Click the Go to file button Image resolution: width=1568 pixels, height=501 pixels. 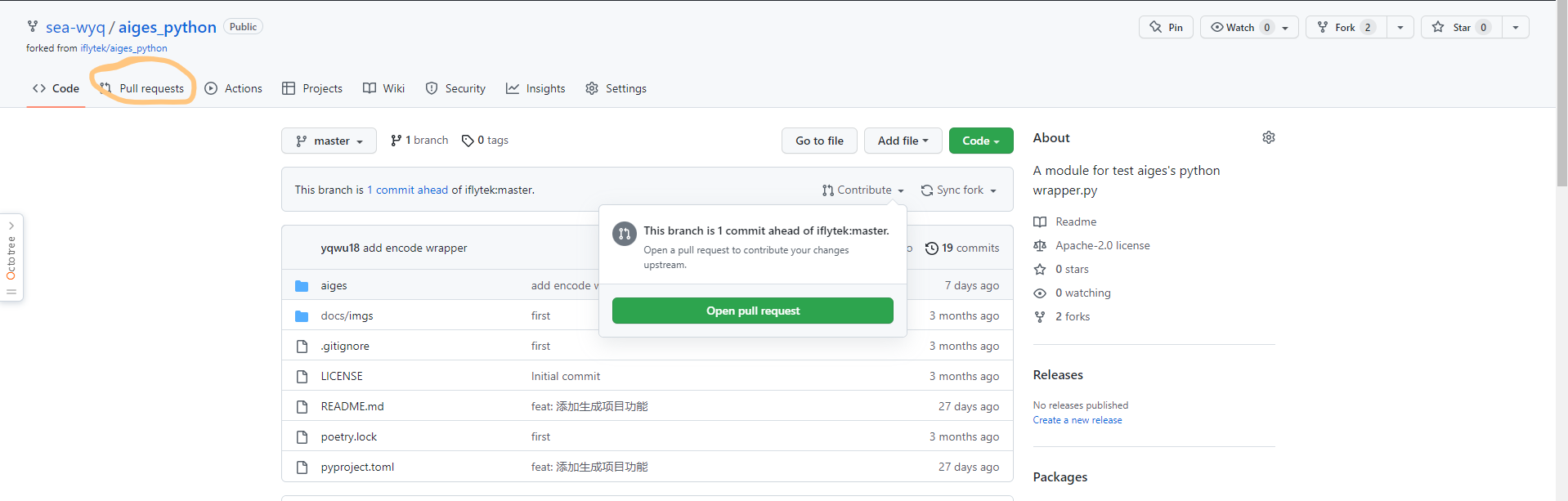tap(819, 141)
